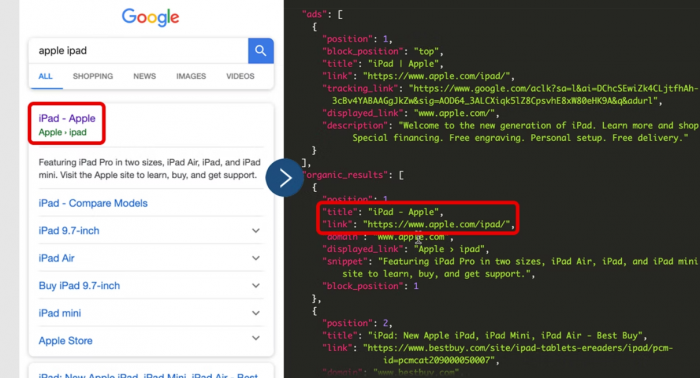Click the Google logo
Screen dimensions: 700x378
pos(150,17)
